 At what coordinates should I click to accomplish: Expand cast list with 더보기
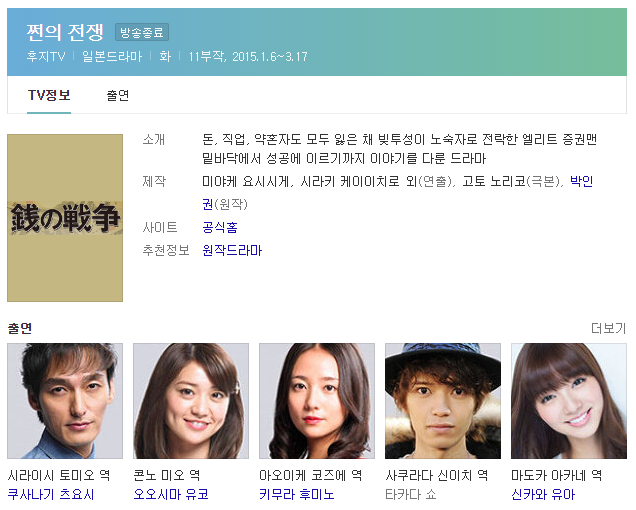(608, 328)
